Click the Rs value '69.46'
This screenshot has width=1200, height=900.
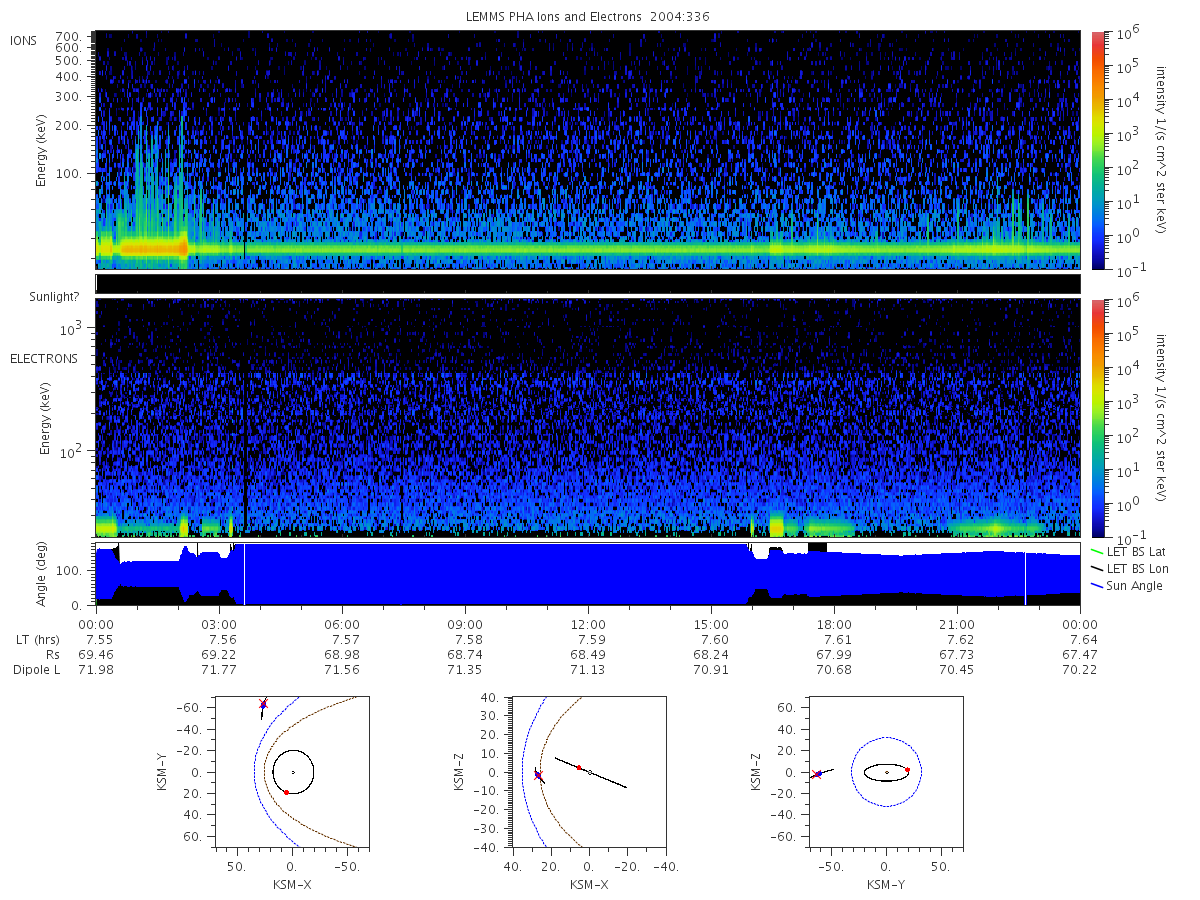pos(96,655)
